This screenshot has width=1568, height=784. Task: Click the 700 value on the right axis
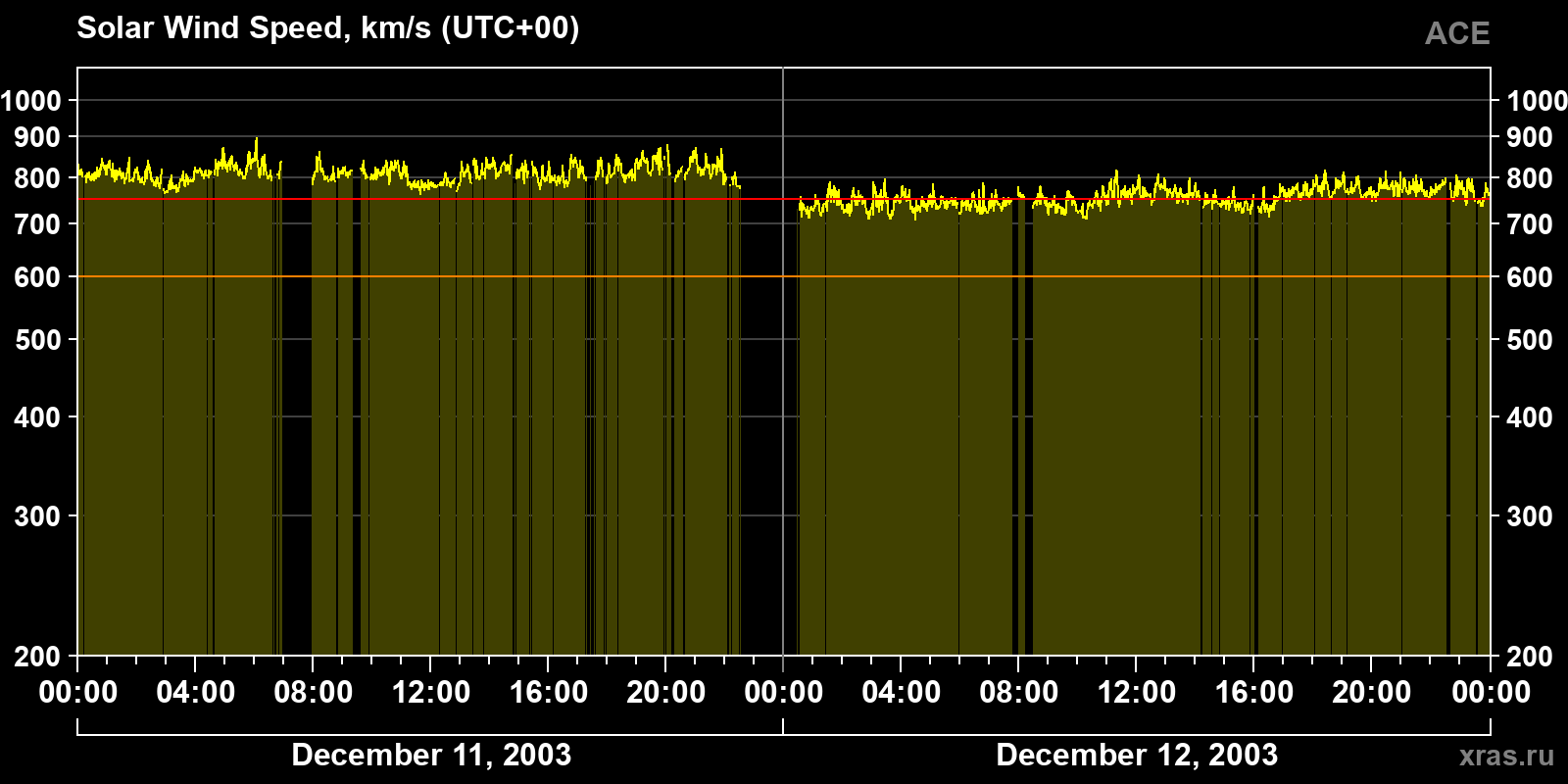[x=1530, y=224]
